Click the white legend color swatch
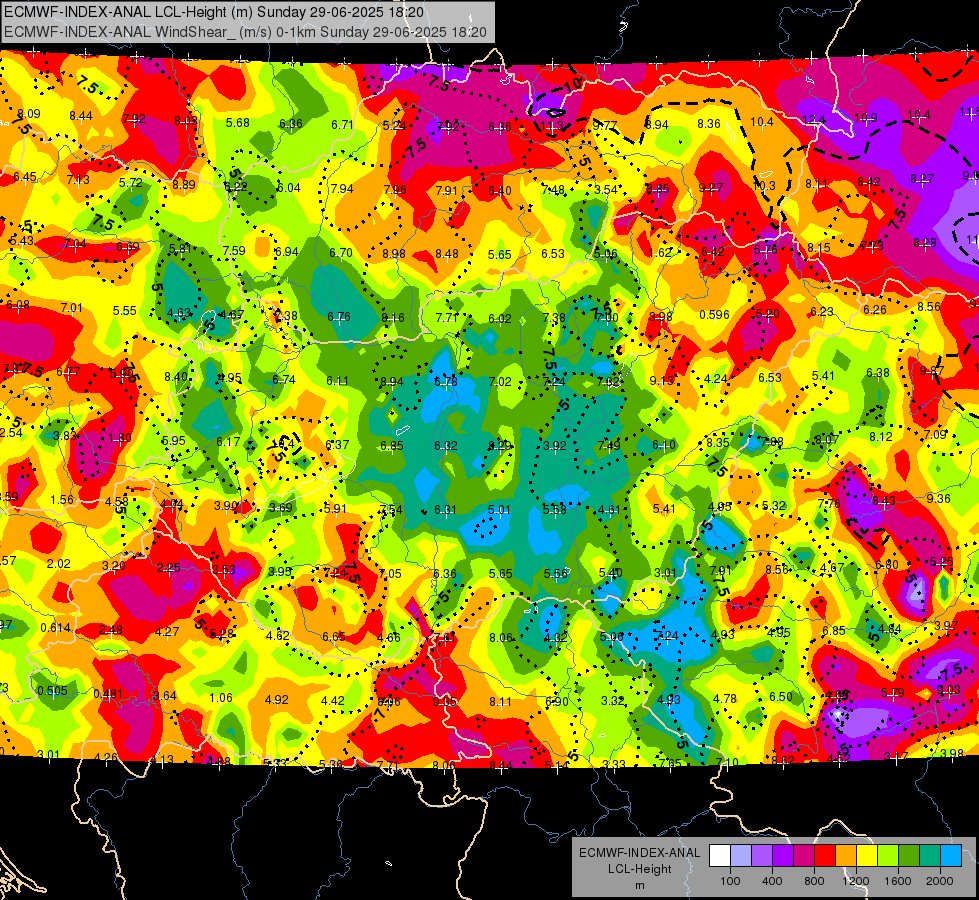The width and height of the screenshot is (979, 900). 720,856
